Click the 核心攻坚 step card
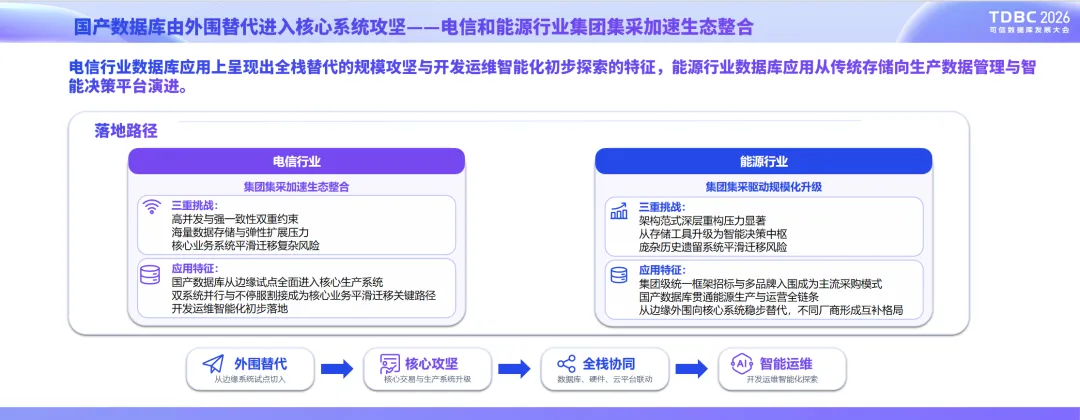1080x420 pixels. pyautogui.click(x=428, y=369)
